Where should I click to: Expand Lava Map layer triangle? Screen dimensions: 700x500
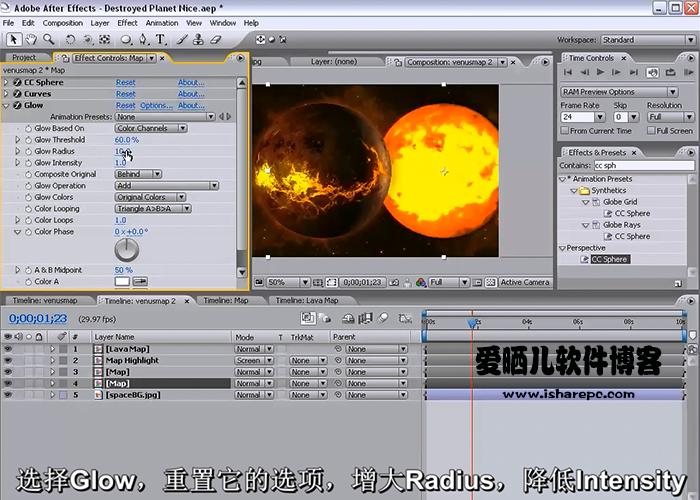[x=52, y=349]
